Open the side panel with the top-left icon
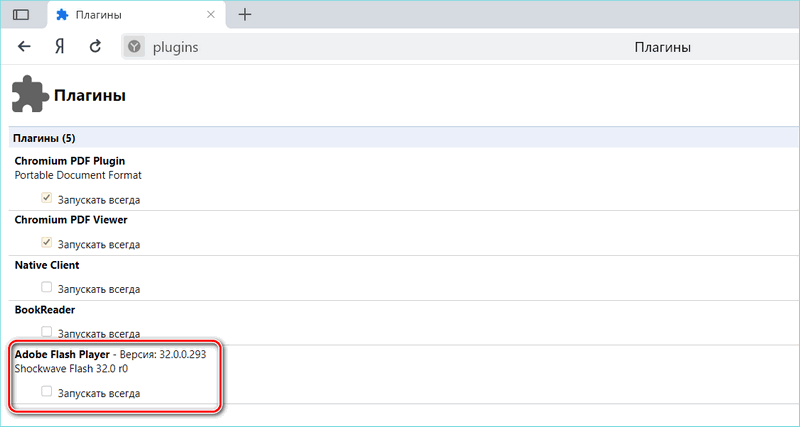 pos(21,14)
